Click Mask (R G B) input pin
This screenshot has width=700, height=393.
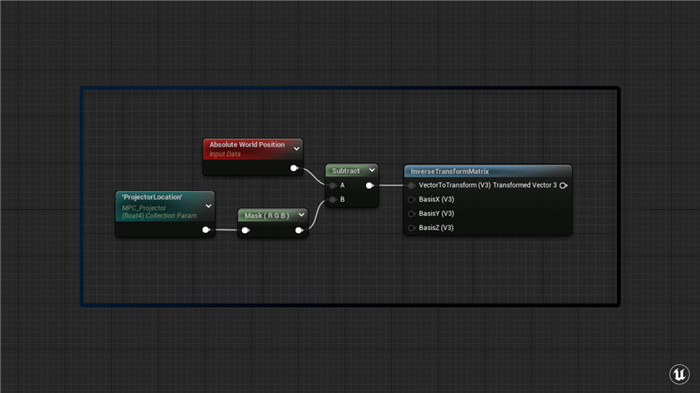246,230
